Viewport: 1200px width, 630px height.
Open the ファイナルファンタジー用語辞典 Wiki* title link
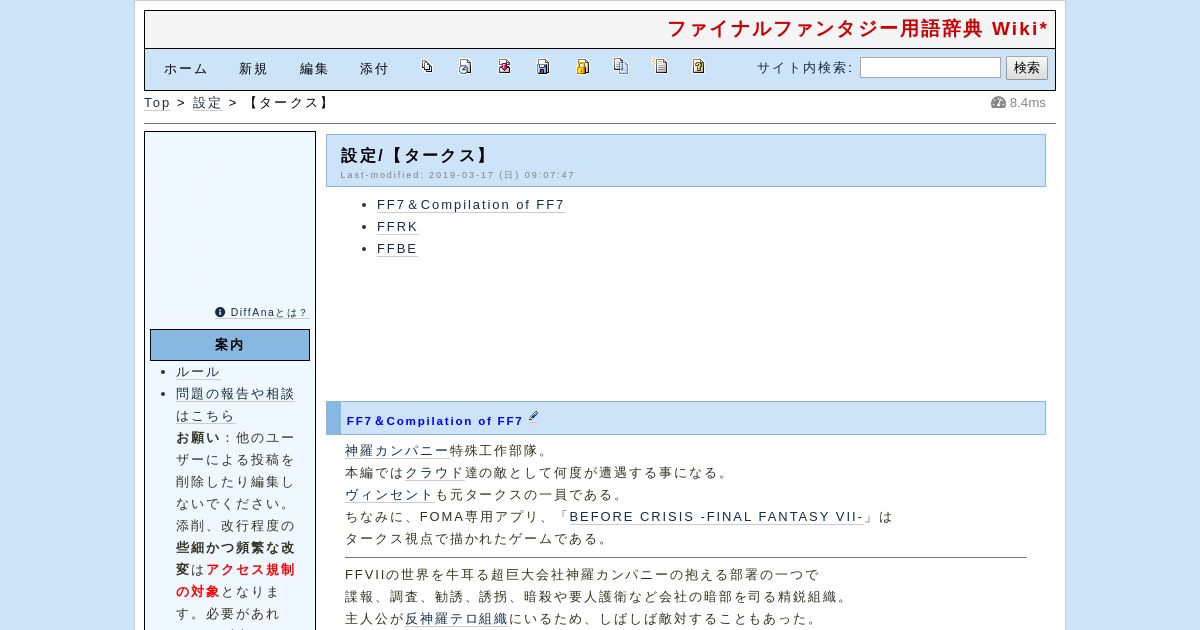pyautogui.click(x=857, y=29)
